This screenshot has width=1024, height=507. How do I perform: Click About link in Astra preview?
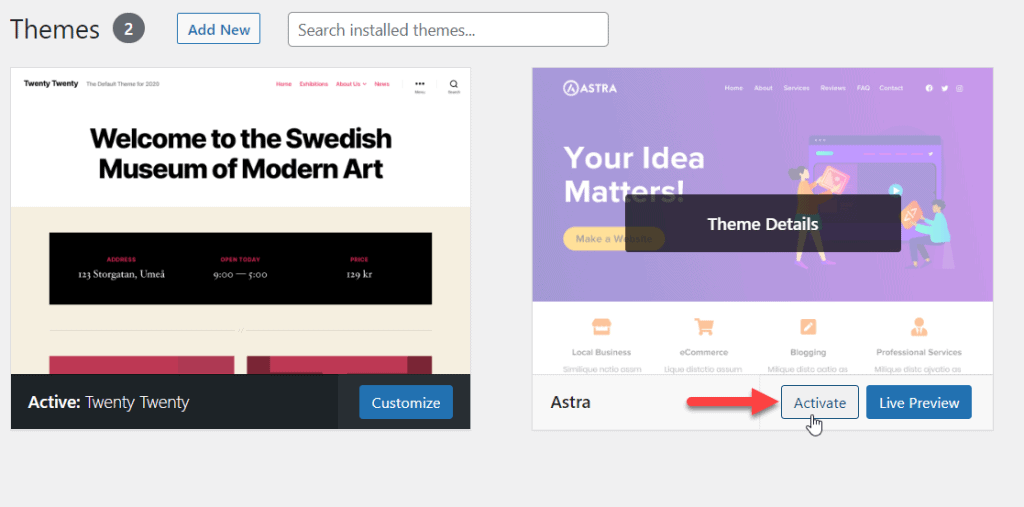[x=763, y=88]
